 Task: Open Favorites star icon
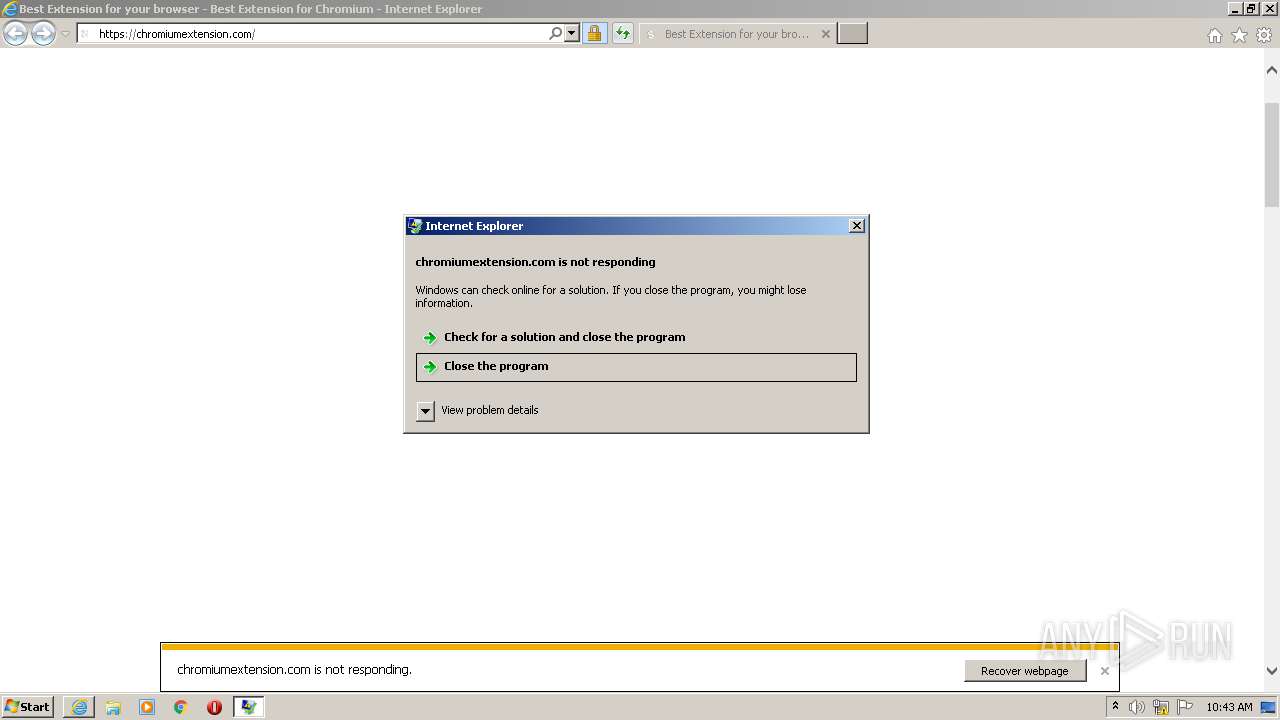pyautogui.click(x=1239, y=35)
